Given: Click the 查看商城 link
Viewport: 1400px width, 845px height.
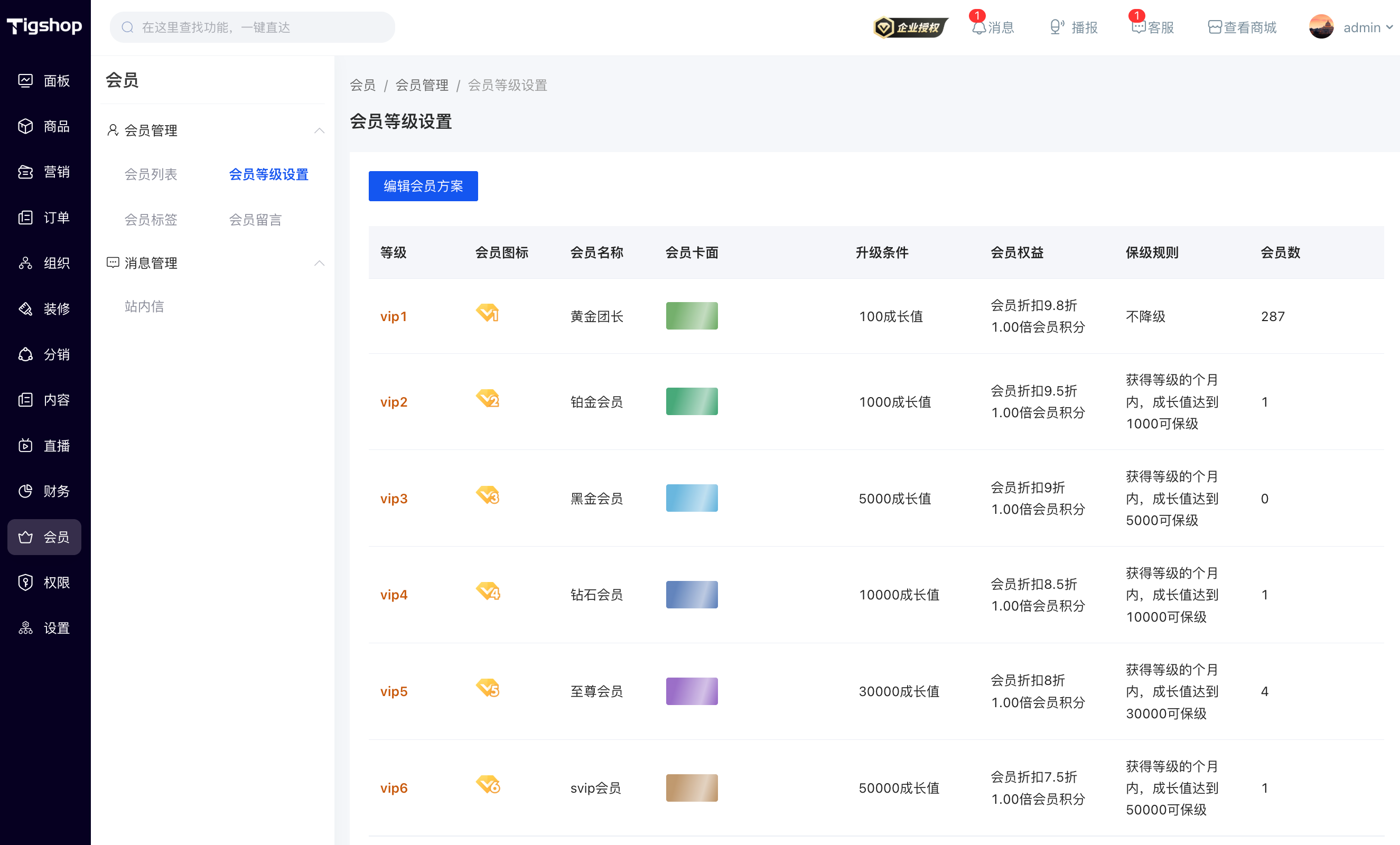Looking at the screenshot, I should [1242, 27].
